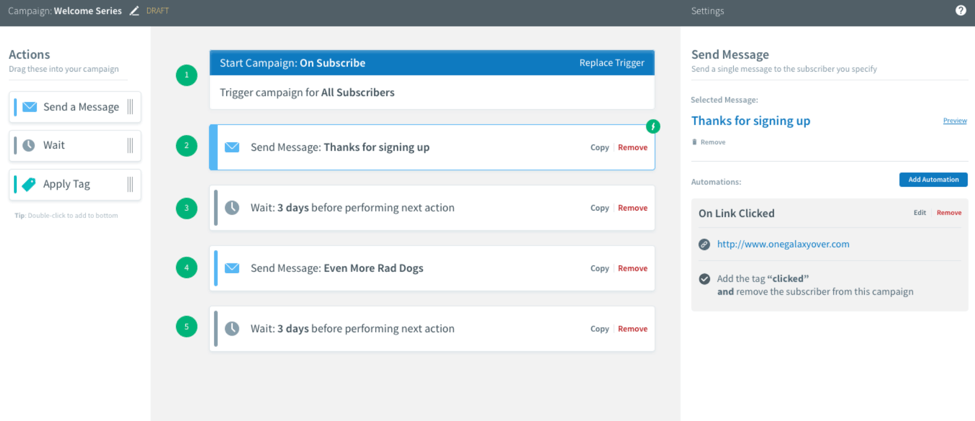Select the first 3 days Wait step
975x421 pixels.
point(400,208)
